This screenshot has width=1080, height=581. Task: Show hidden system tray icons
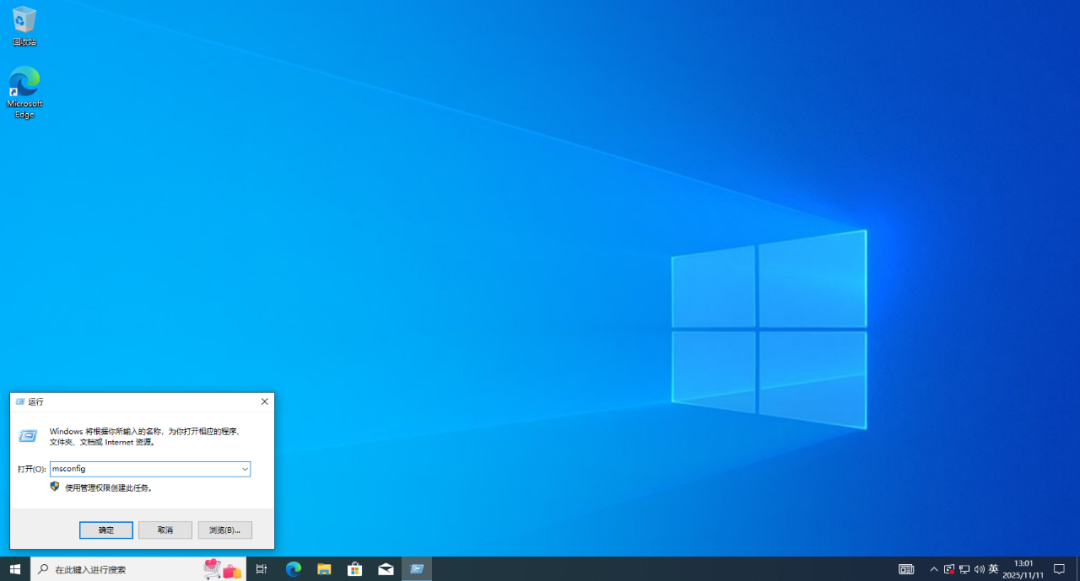(934, 569)
